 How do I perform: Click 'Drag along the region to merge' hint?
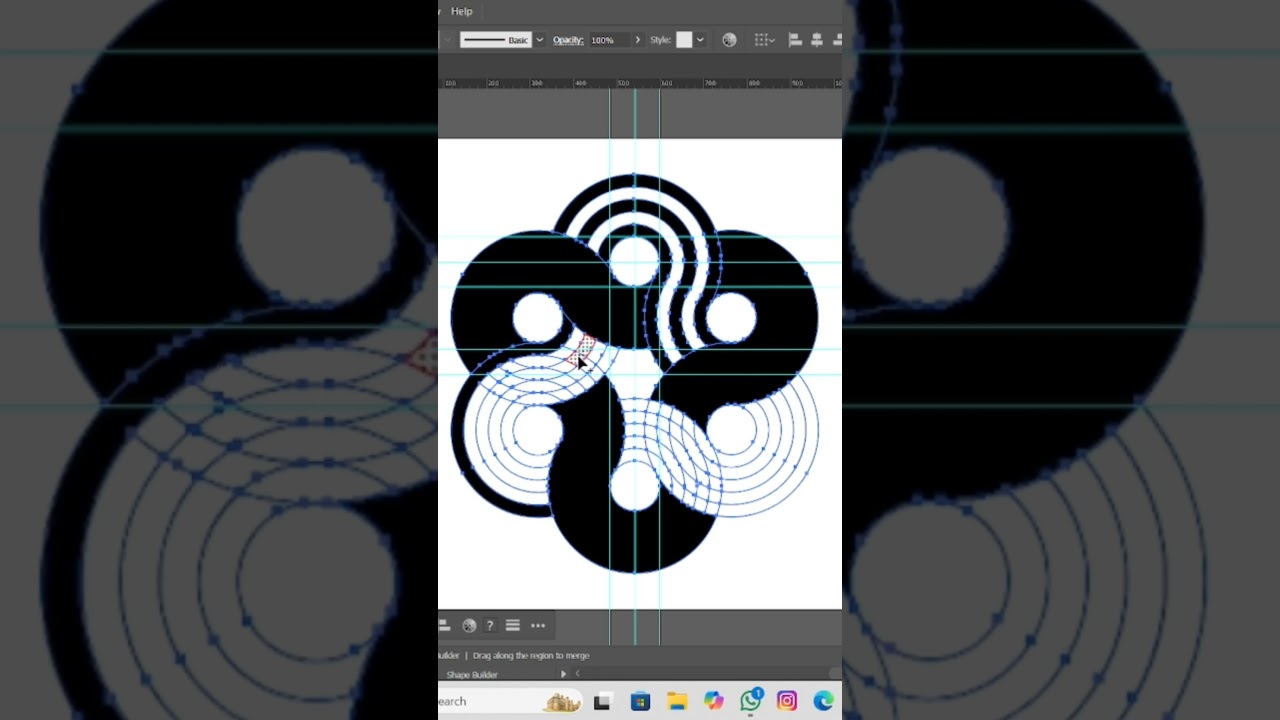531,655
